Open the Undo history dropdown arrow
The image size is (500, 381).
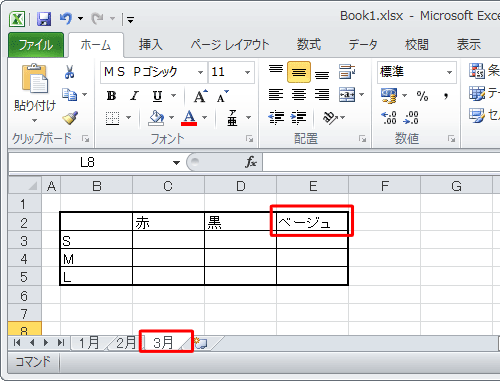point(80,19)
